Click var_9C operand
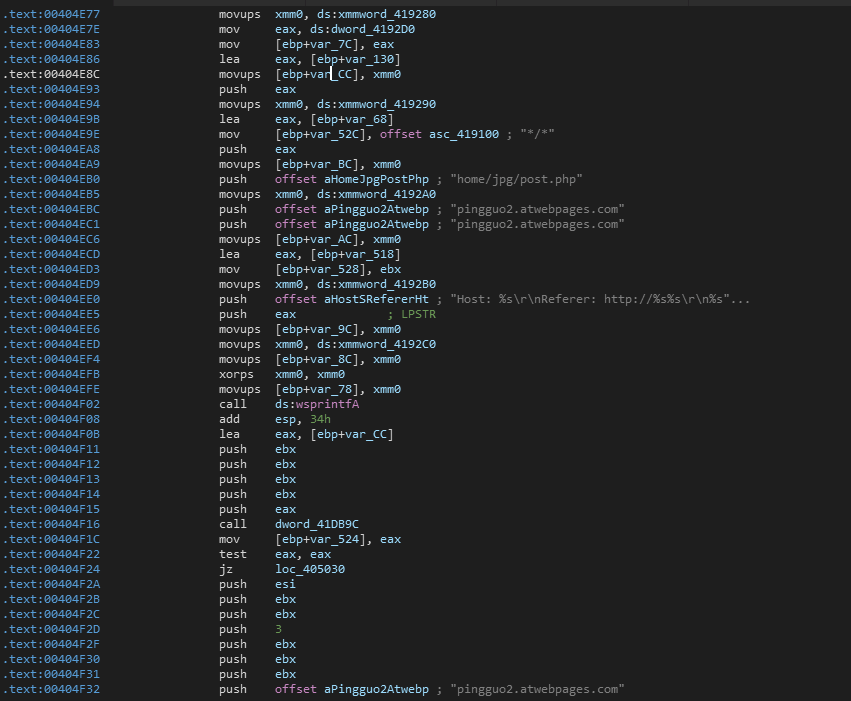851x701 pixels. (x=332, y=329)
